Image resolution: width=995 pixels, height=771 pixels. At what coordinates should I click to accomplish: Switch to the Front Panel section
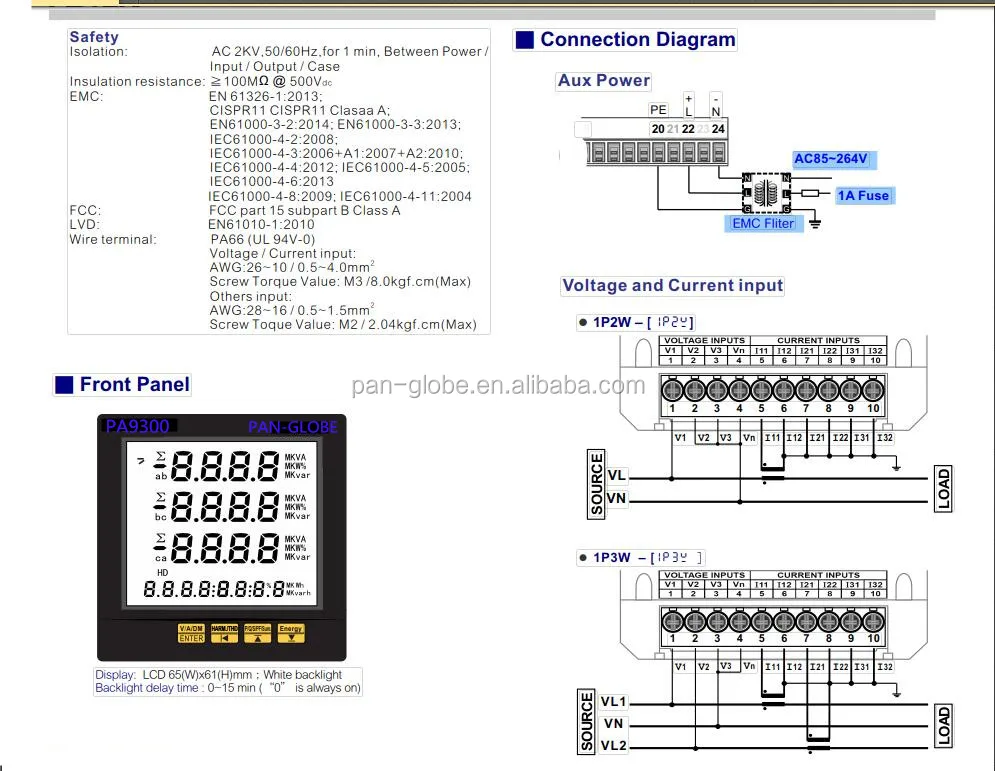pos(120,384)
